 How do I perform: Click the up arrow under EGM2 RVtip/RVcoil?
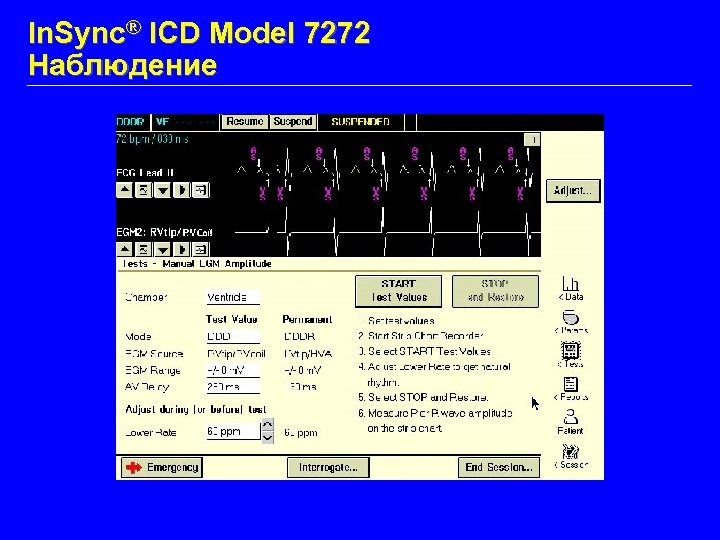pyautogui.click(x=124, y=249)
